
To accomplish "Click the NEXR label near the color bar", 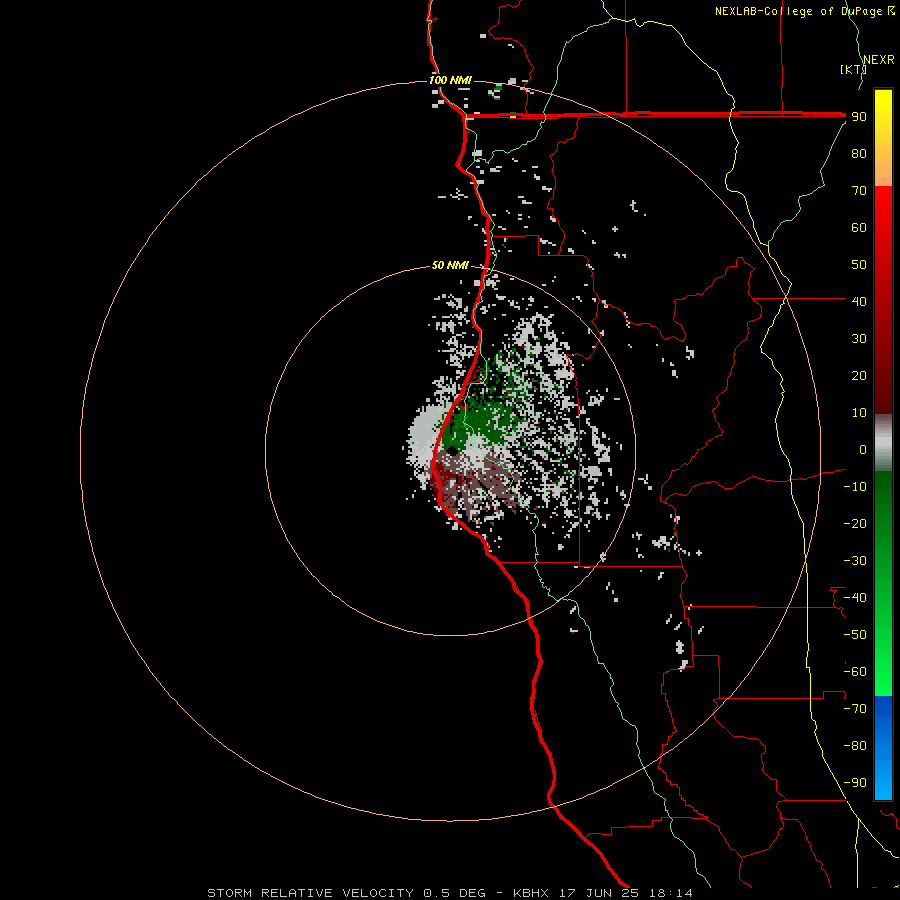I will click(879, 60).
